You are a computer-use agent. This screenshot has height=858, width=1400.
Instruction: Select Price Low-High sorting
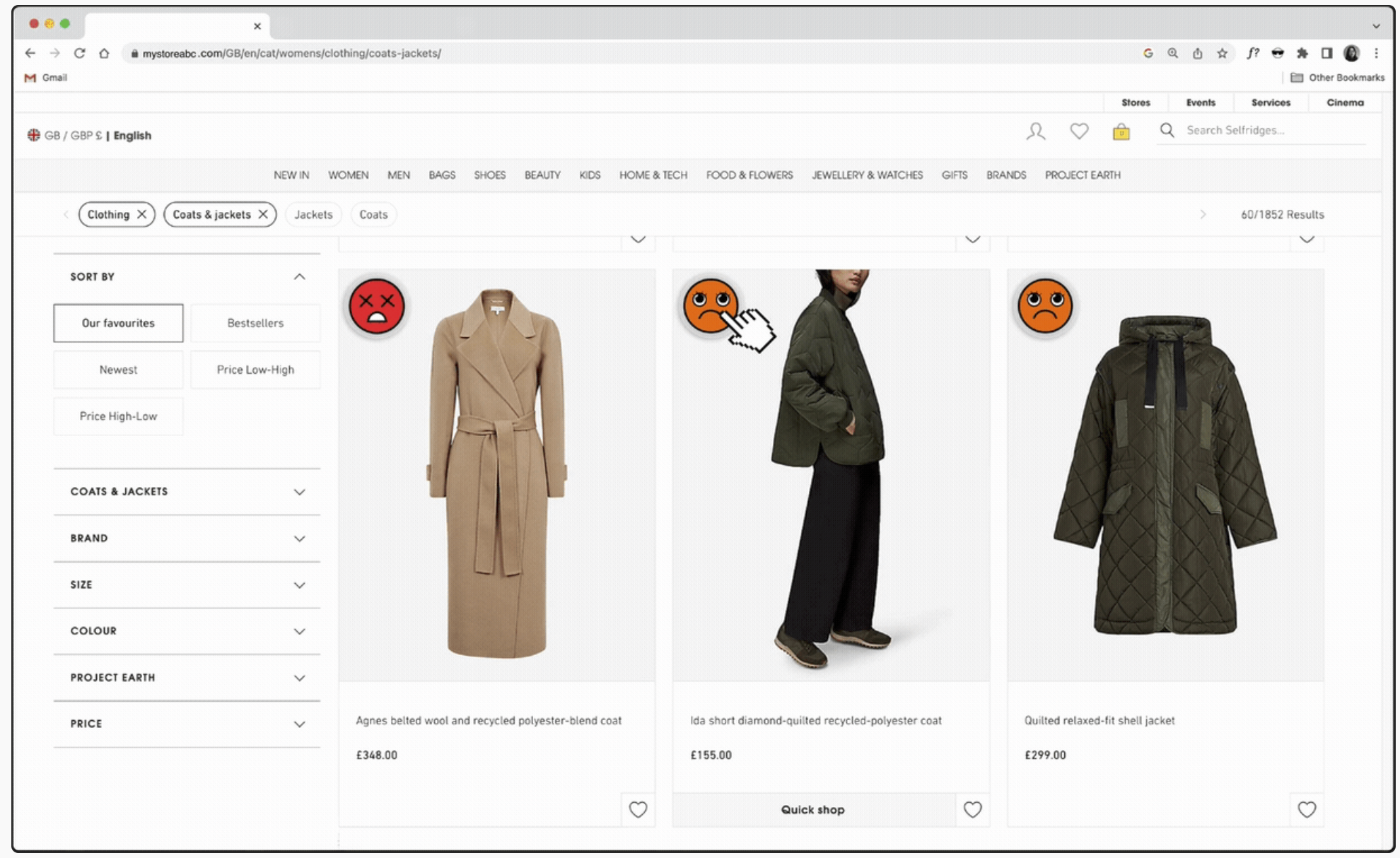pyautogui.click(x=255, y=370)
